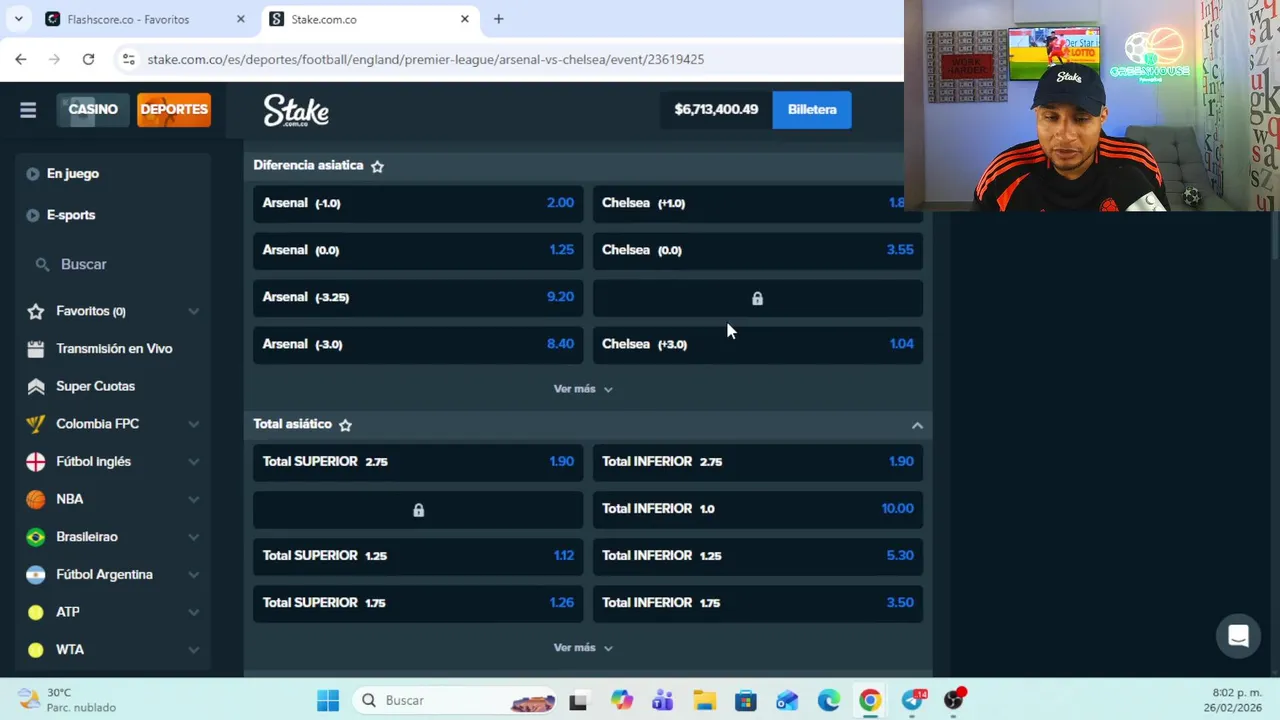Pick Arsenal (0.0) at 1.25 odds
The height and width of the screenshot is (720, 1280).
(418, 250)
